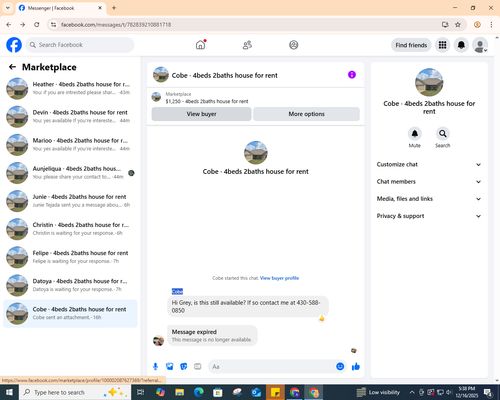
Task: Record a voice clip with the microphone
Action: [x=155, y=367]
